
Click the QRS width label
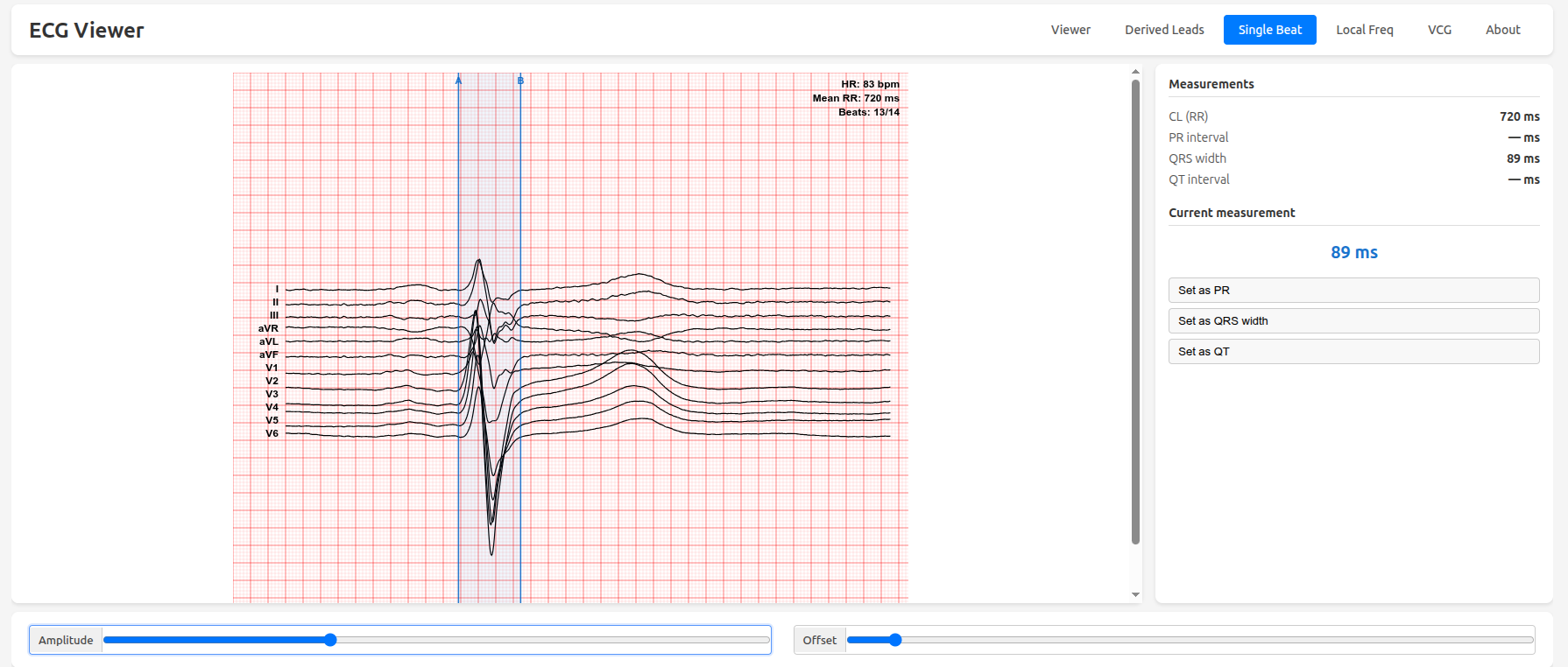coord(1197,158)
